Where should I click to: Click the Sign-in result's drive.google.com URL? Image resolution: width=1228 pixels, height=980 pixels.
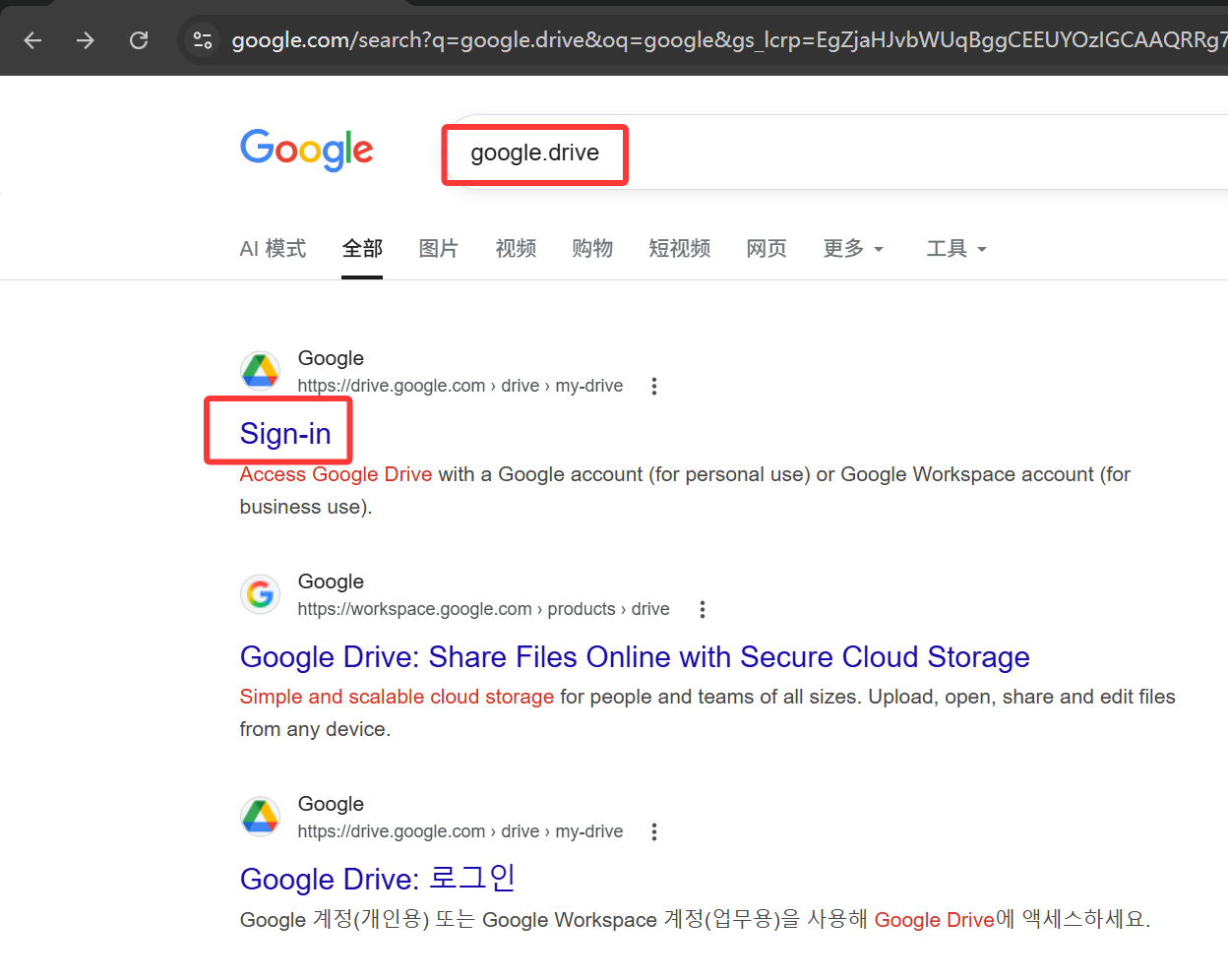[460, 386]
